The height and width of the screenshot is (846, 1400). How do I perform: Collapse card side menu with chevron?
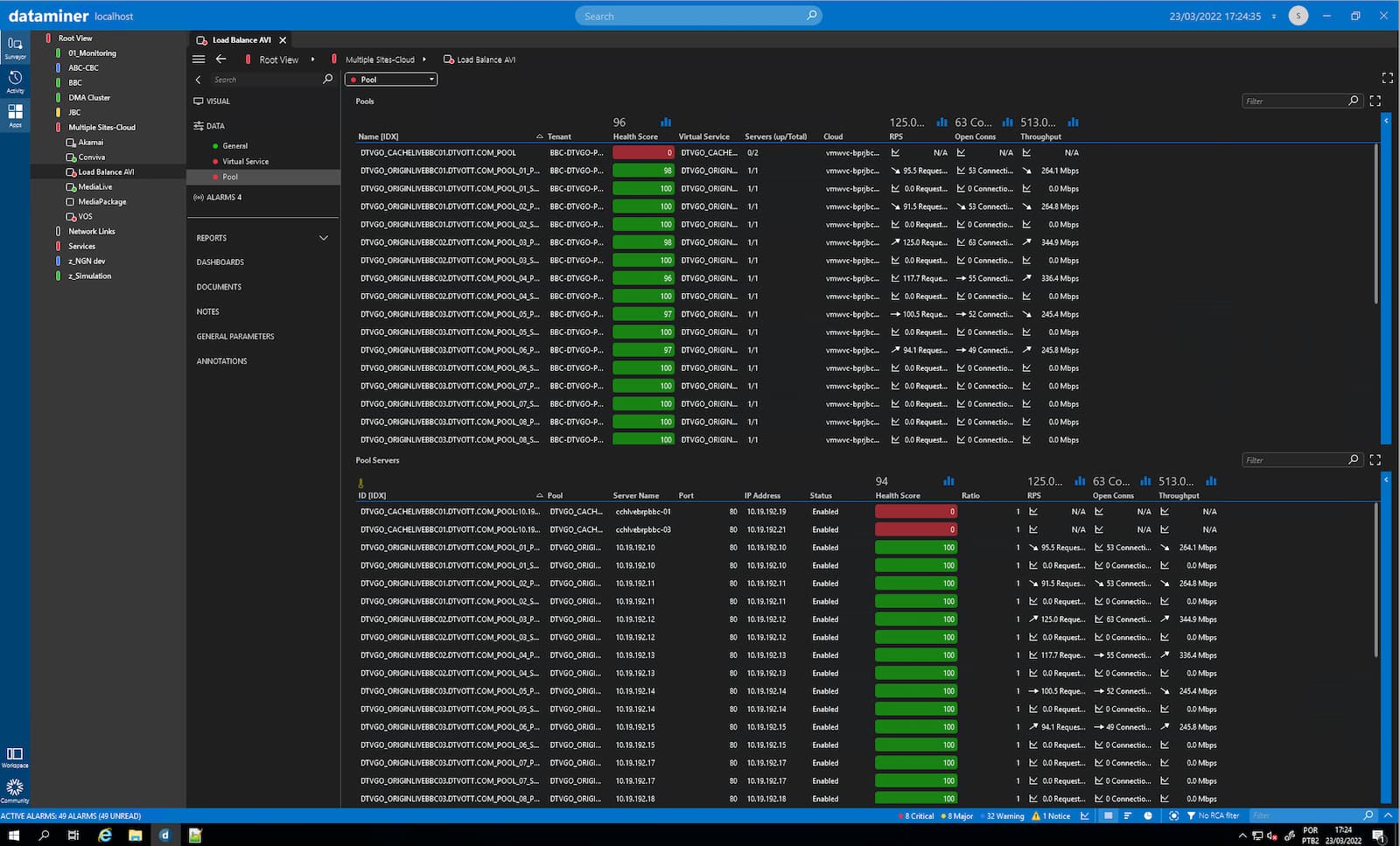coord(199,80)
